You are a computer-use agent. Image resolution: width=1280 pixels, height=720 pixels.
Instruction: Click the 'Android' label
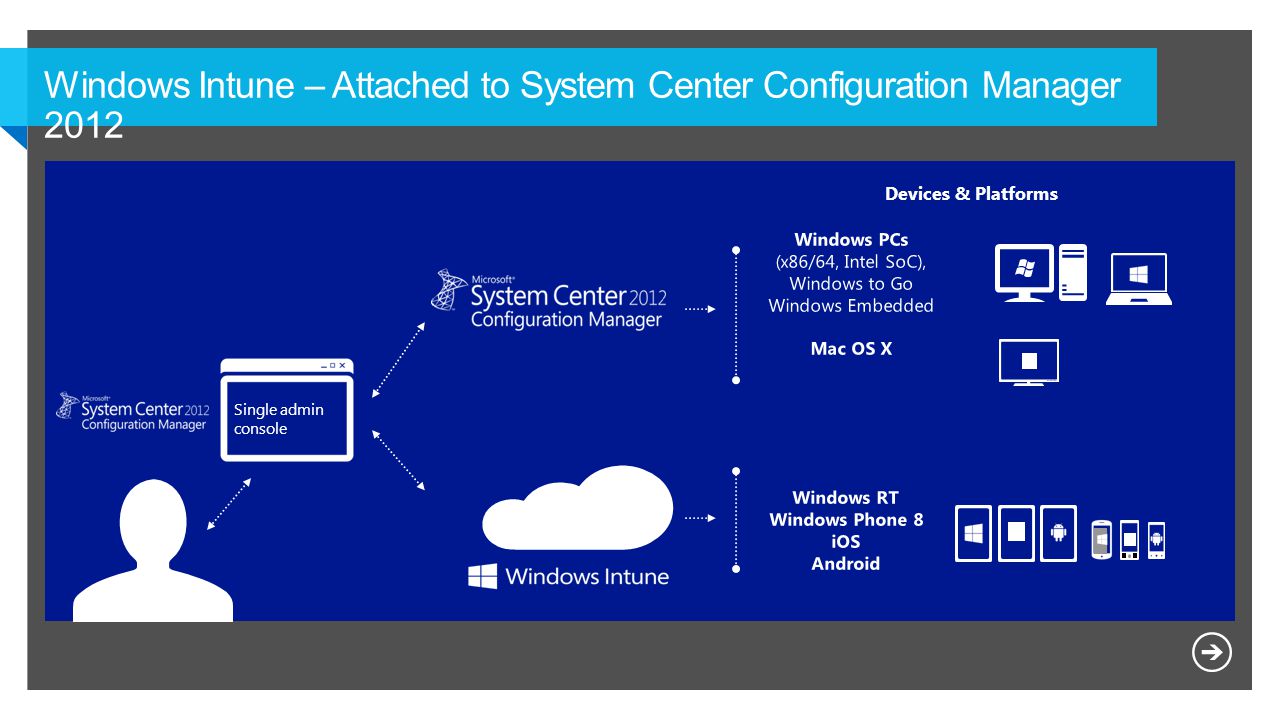click(x=846, y=564)
